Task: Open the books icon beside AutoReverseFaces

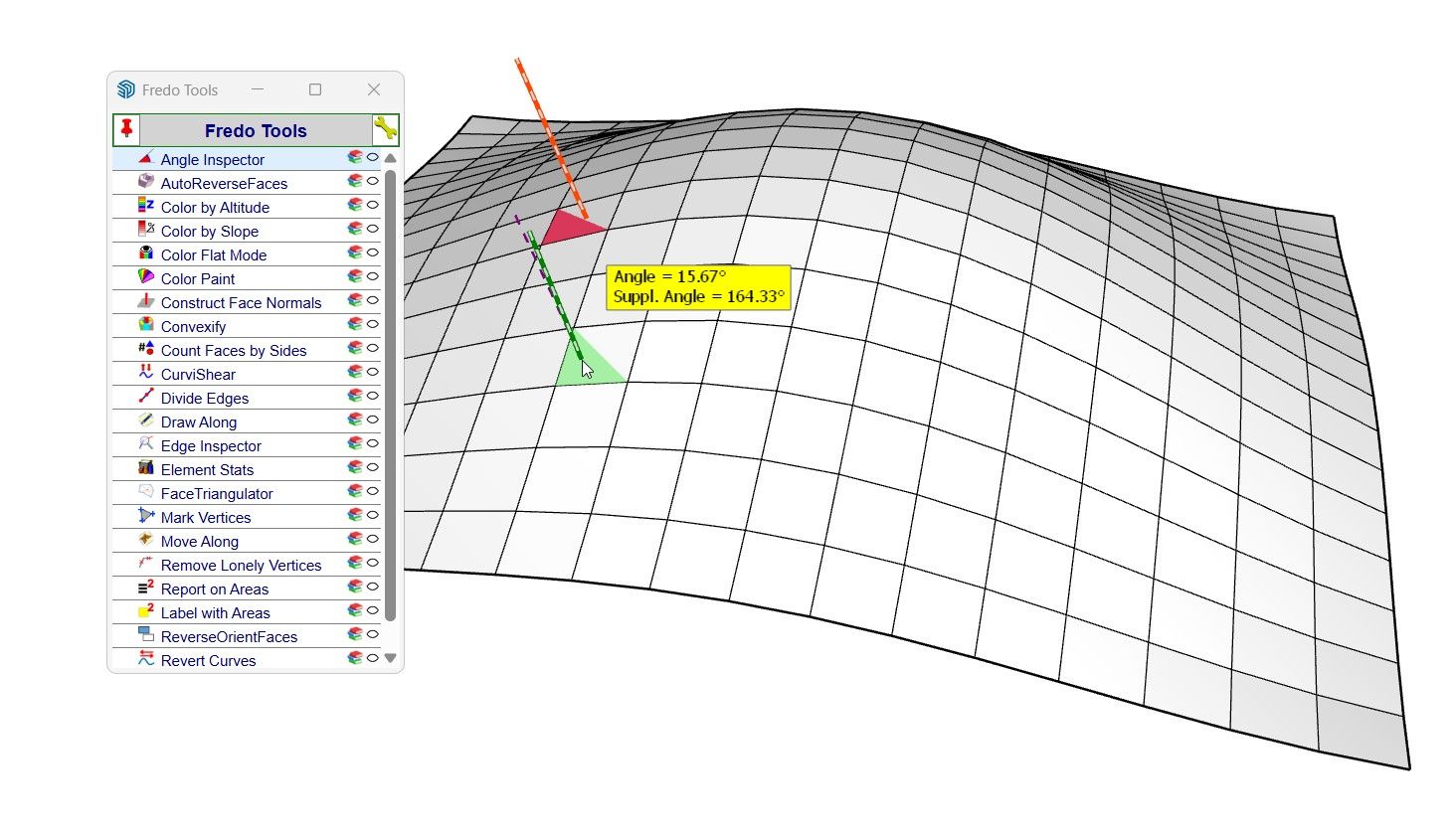Action: tap(354, 181)
